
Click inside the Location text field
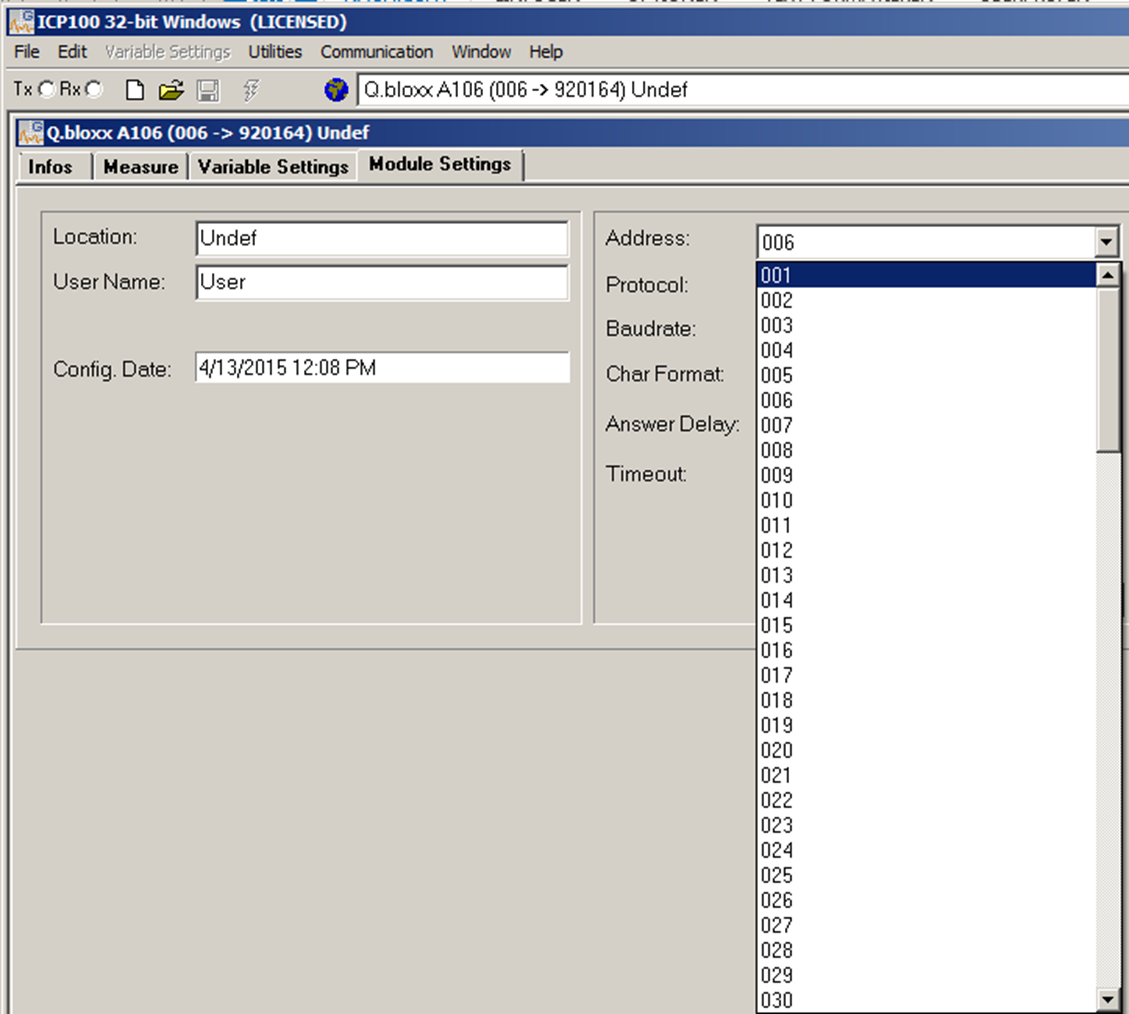point(381,238)
